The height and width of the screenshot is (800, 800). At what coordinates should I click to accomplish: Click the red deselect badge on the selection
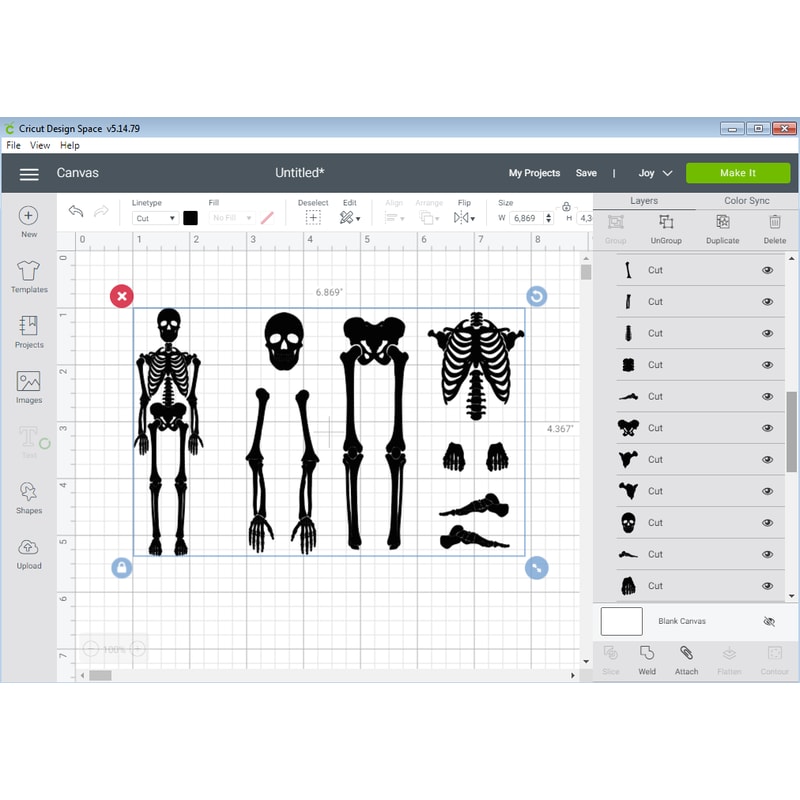(121, 296)
